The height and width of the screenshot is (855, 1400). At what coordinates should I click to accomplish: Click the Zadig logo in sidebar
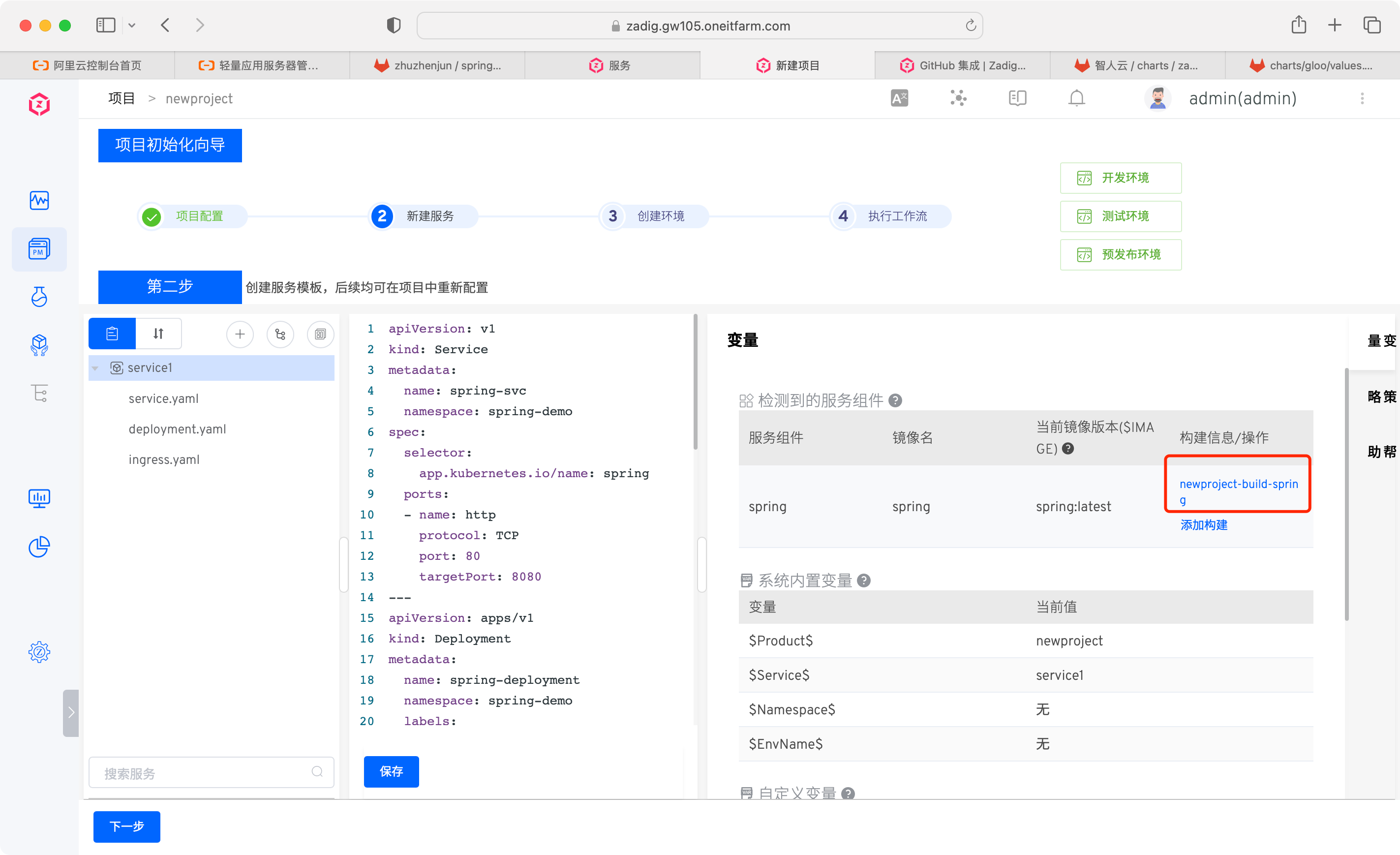(x=39, y=104)
